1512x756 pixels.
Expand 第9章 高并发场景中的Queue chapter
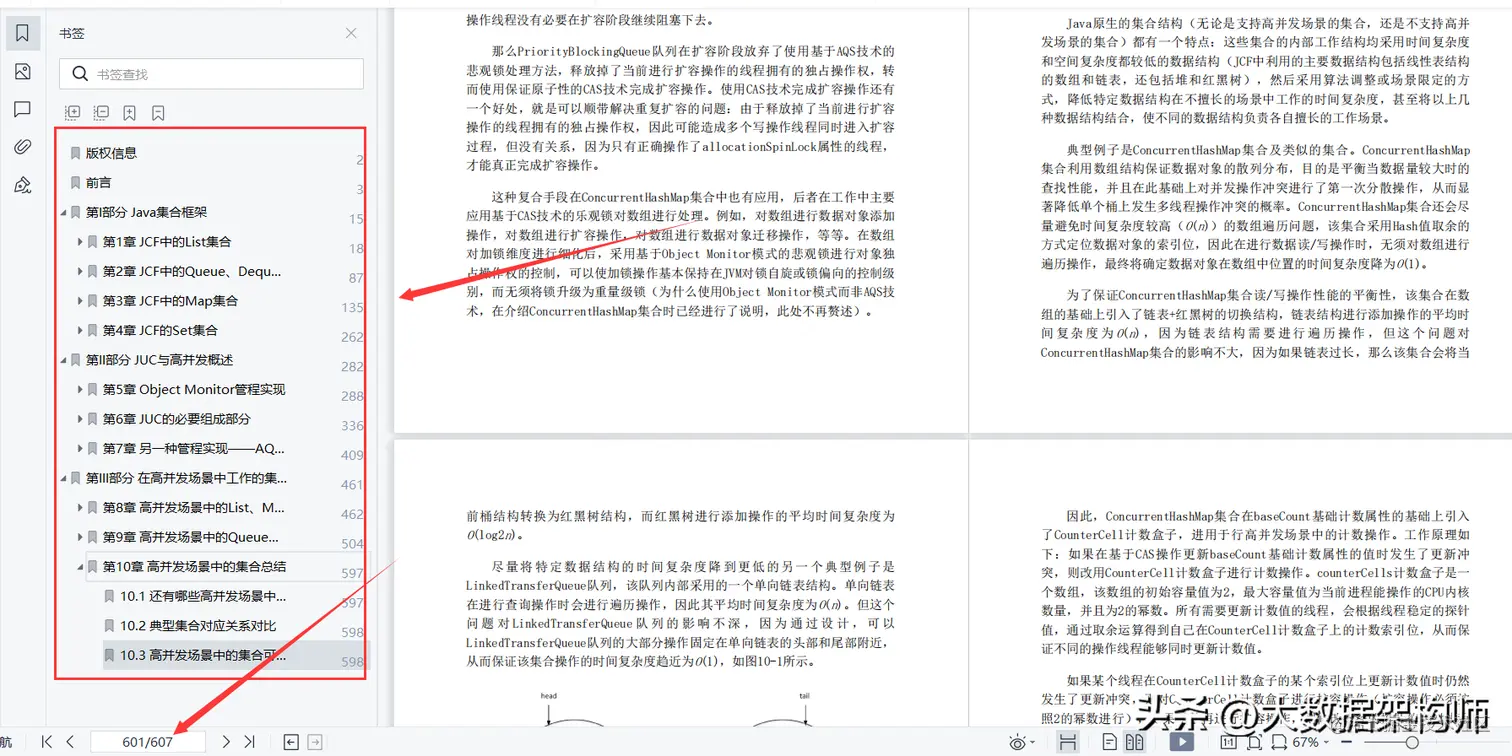pyautogui.click(x=80, y=537)
